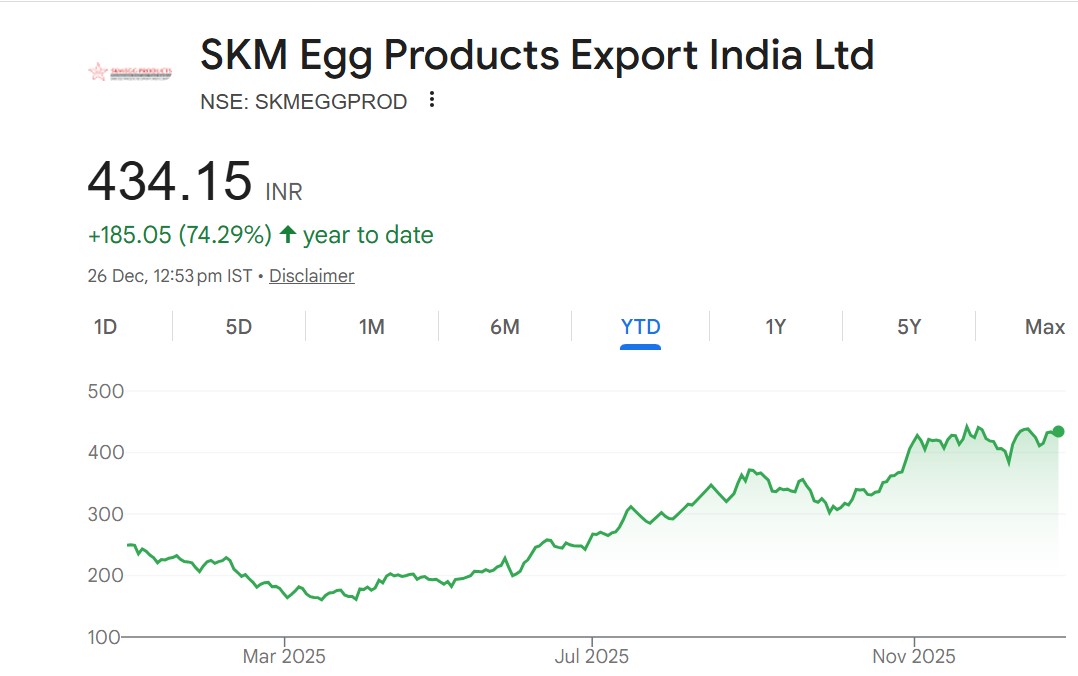This screenshot has height=676, width=1078.
Task: Click the company name heading
Action: point(537,55)
